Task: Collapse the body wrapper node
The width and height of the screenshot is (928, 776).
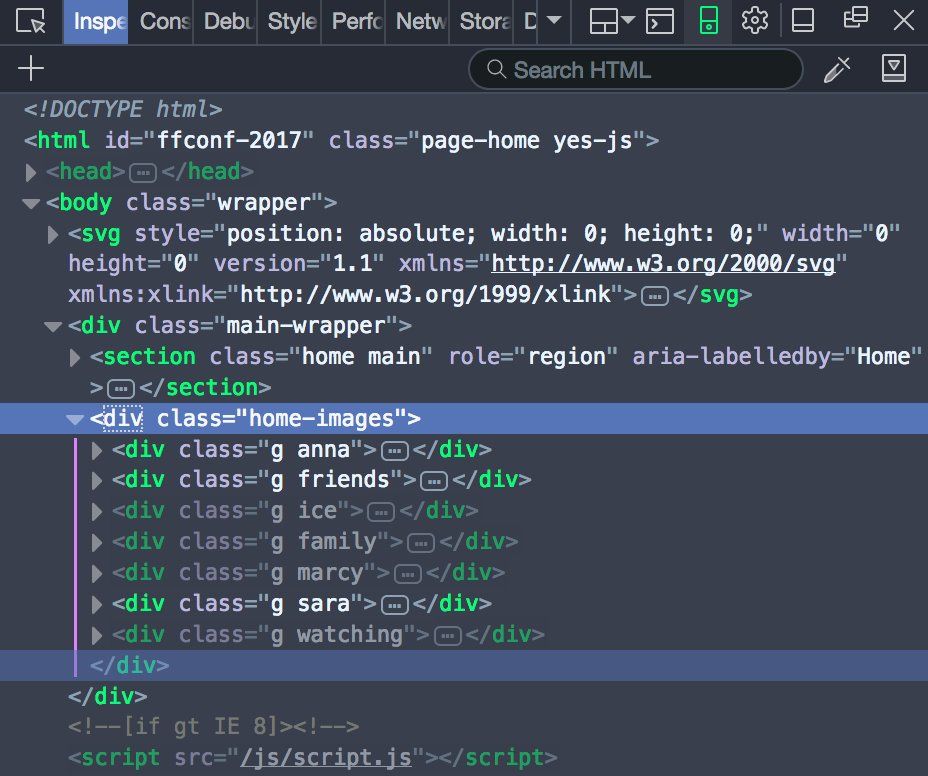Action: (31, 204)
